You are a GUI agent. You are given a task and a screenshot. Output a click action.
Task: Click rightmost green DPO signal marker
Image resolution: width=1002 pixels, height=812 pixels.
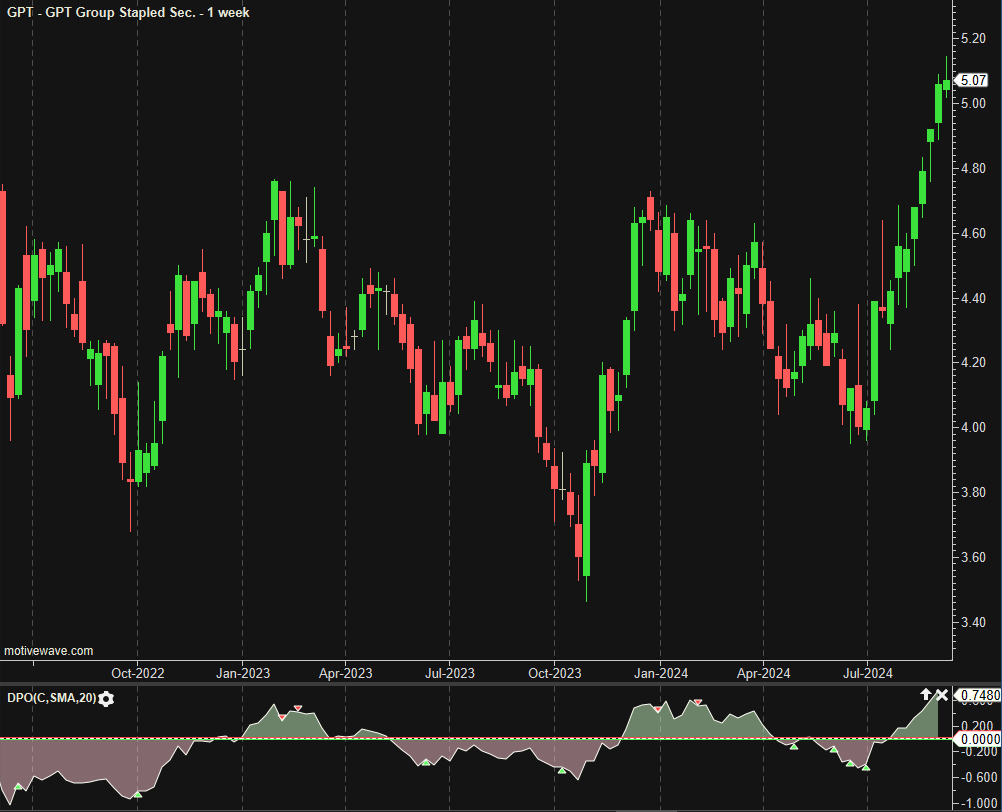point(865,768)
